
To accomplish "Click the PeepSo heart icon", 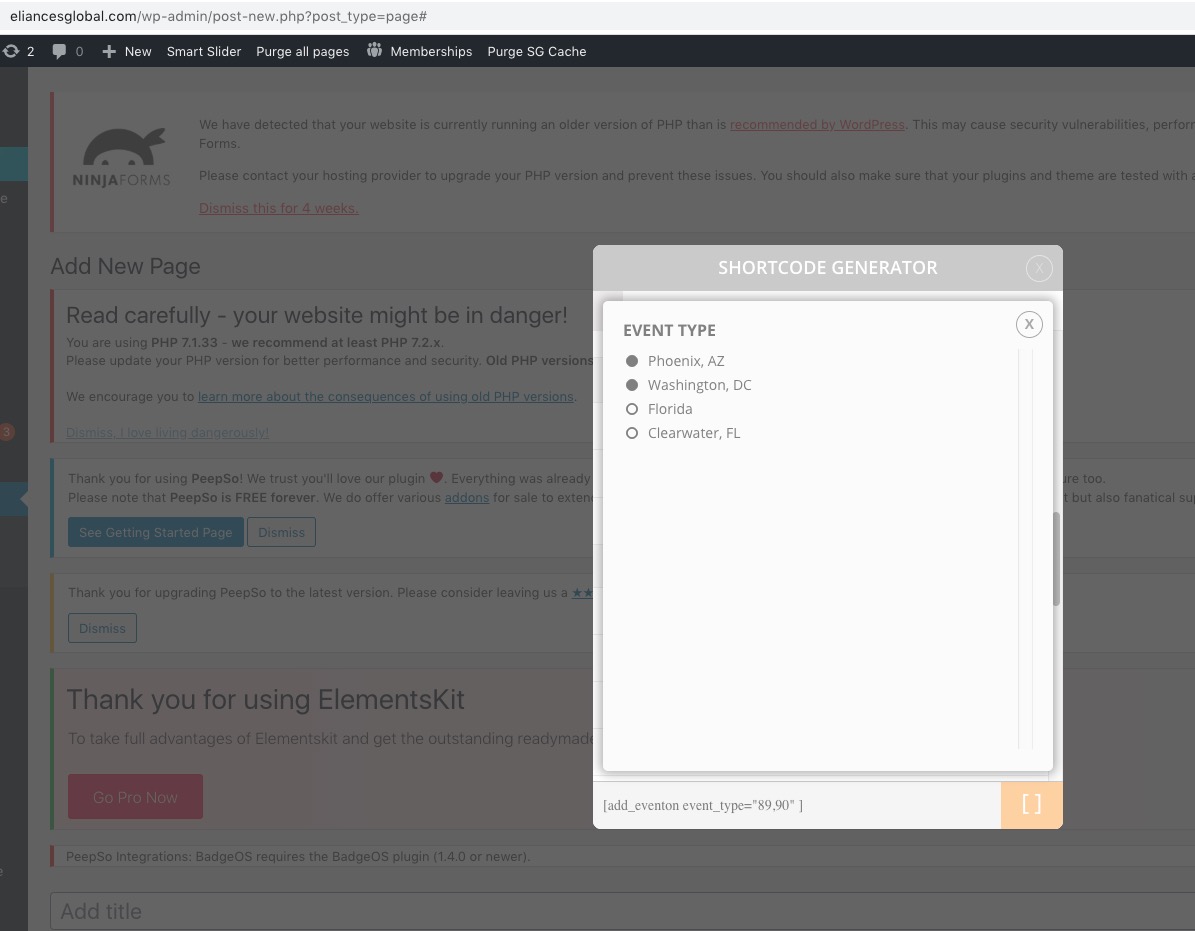I will 436,478.
